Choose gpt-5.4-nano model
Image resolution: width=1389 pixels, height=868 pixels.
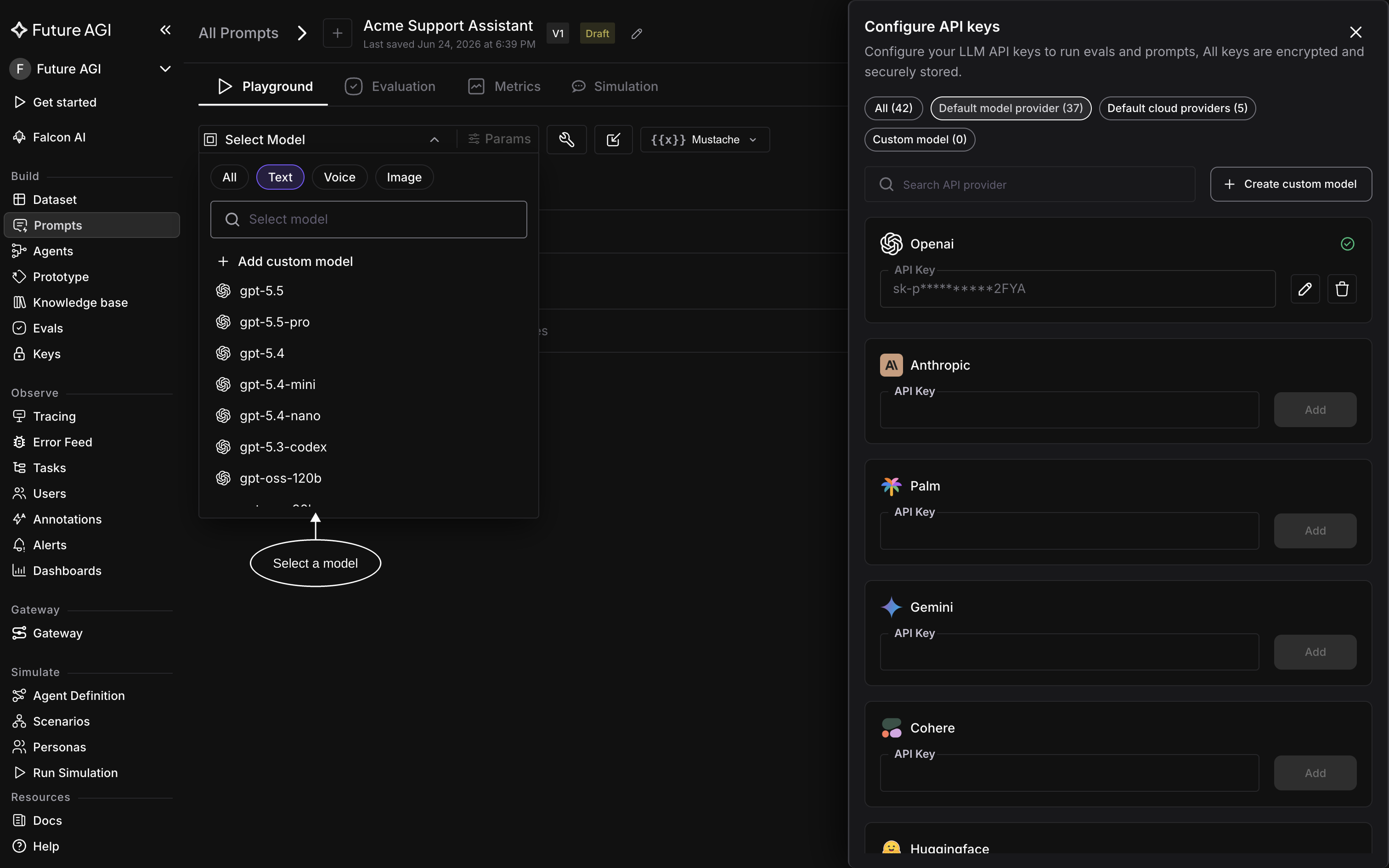[x=368, y=416]
